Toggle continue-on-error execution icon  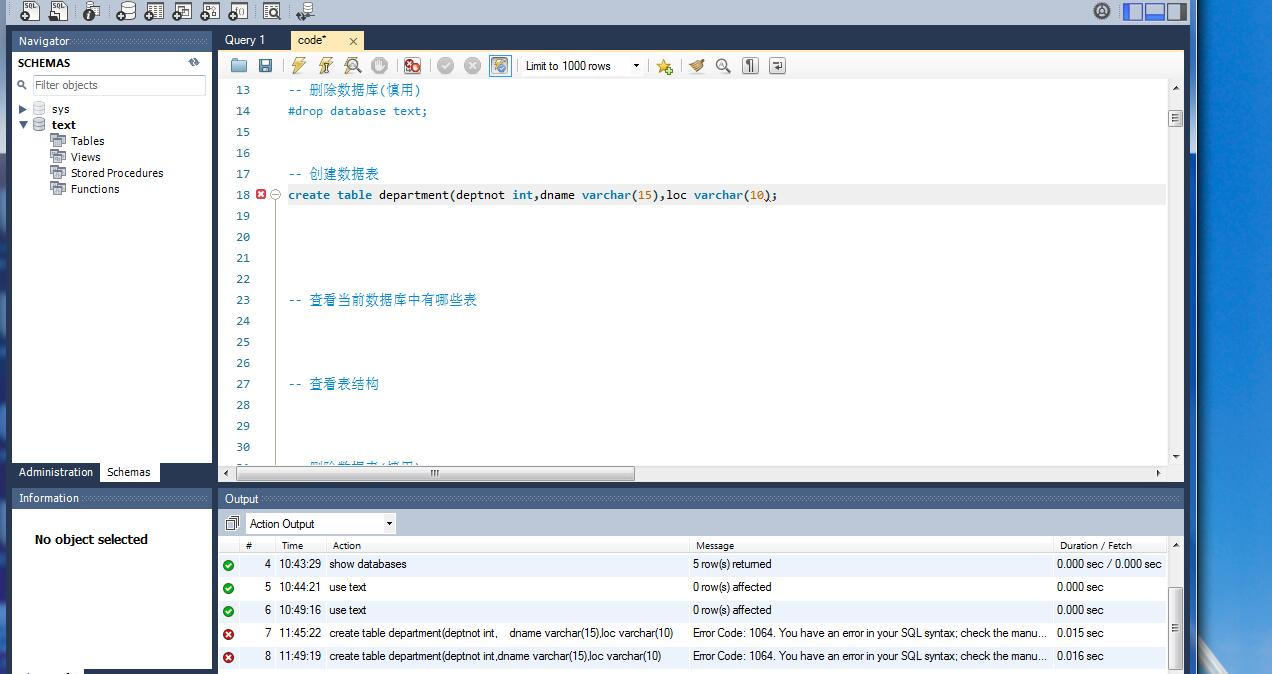[412, 66]
